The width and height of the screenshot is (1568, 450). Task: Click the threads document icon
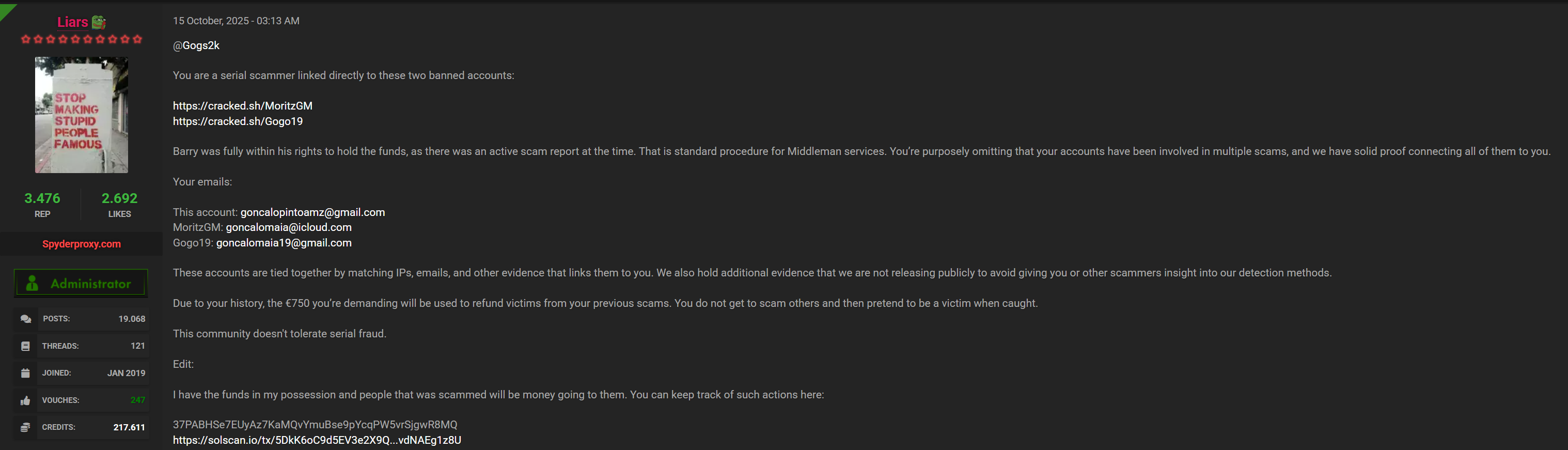pos(26,346)
